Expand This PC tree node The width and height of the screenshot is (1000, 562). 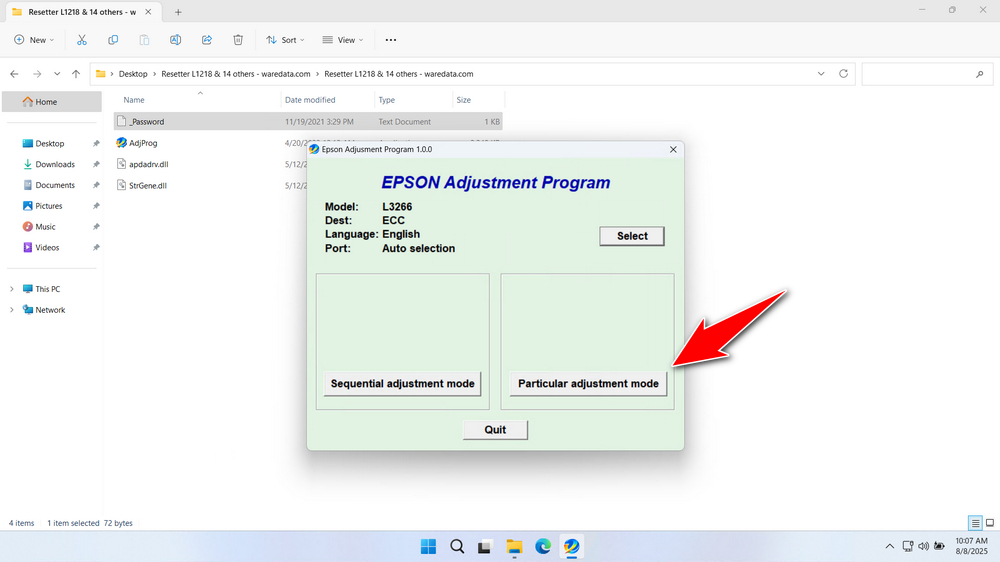point(11,289)
